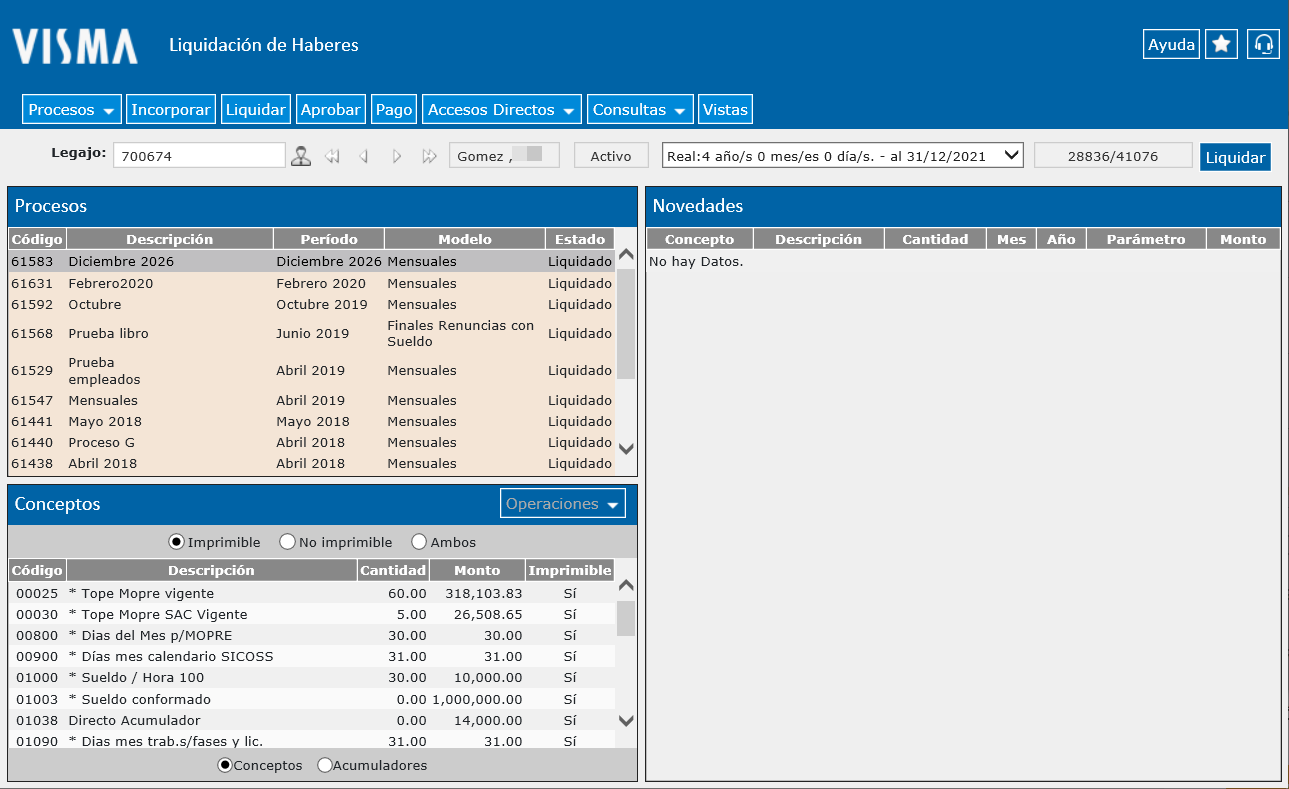
Task: Select process row 61592 Octubre
Action: click(312, 304)
